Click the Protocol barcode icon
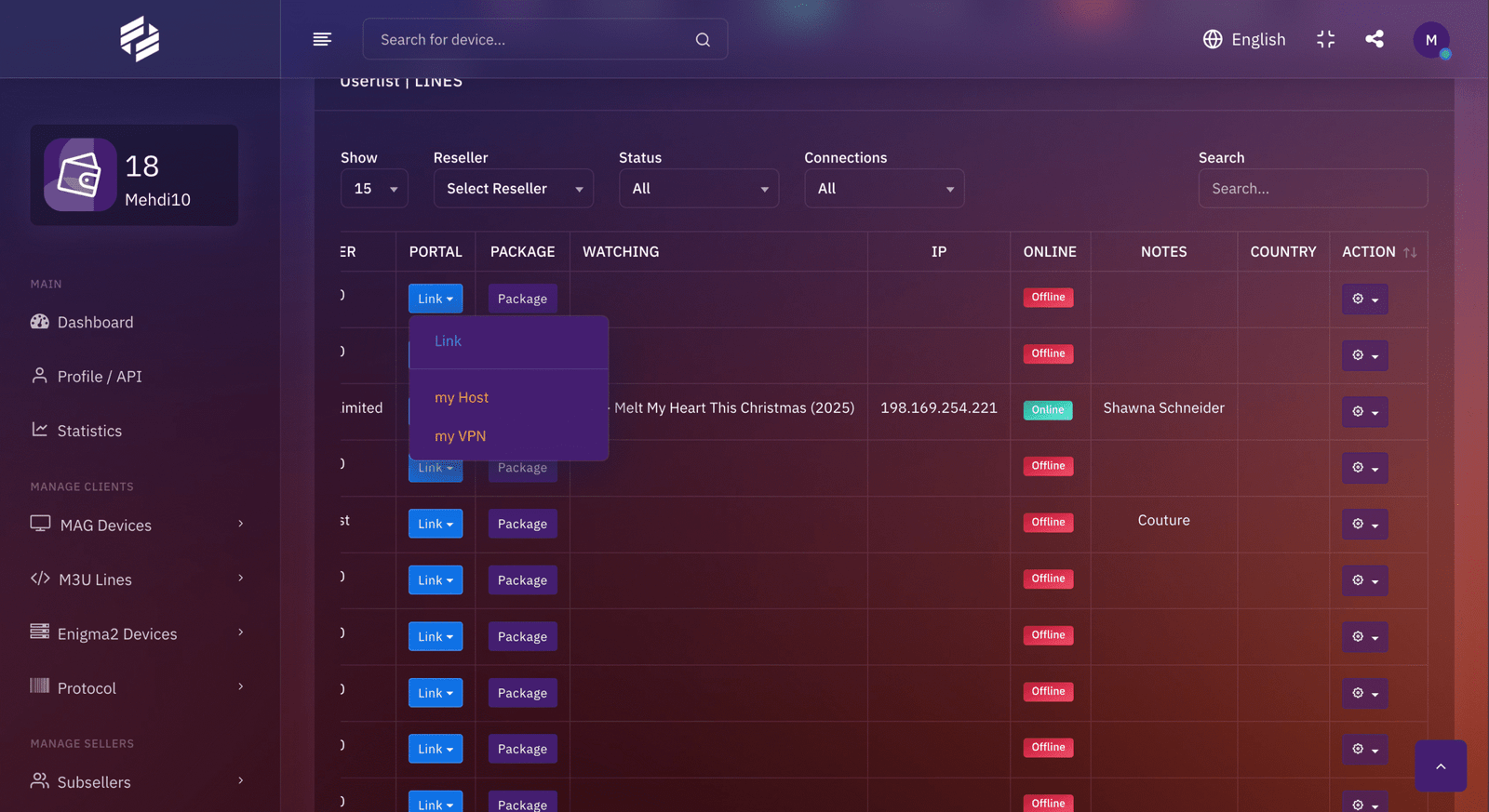1489x812 pixels. pos(39,686)
